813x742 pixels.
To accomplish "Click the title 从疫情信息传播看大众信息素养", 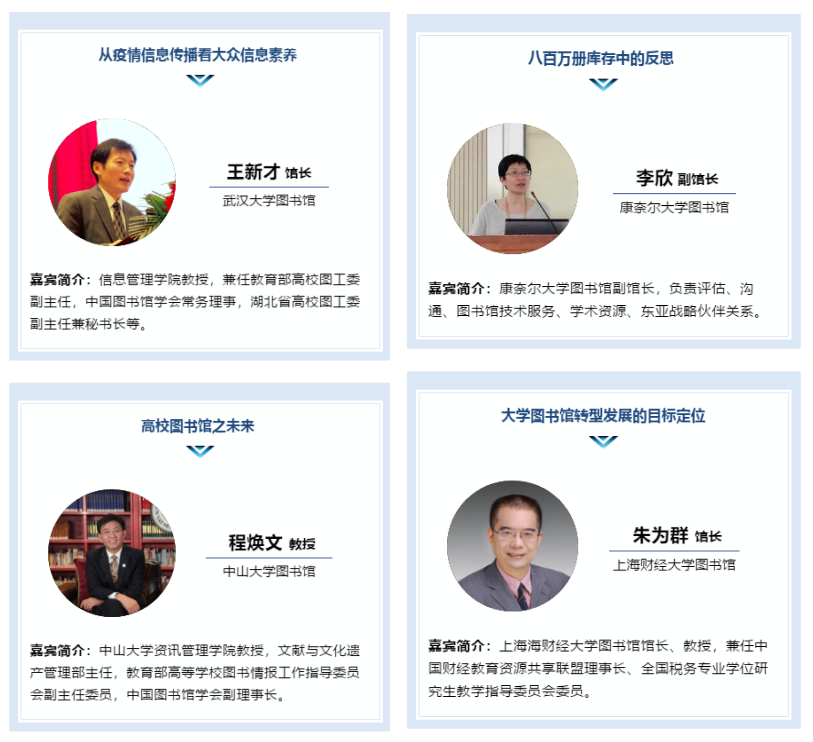I will pos(198,55).
